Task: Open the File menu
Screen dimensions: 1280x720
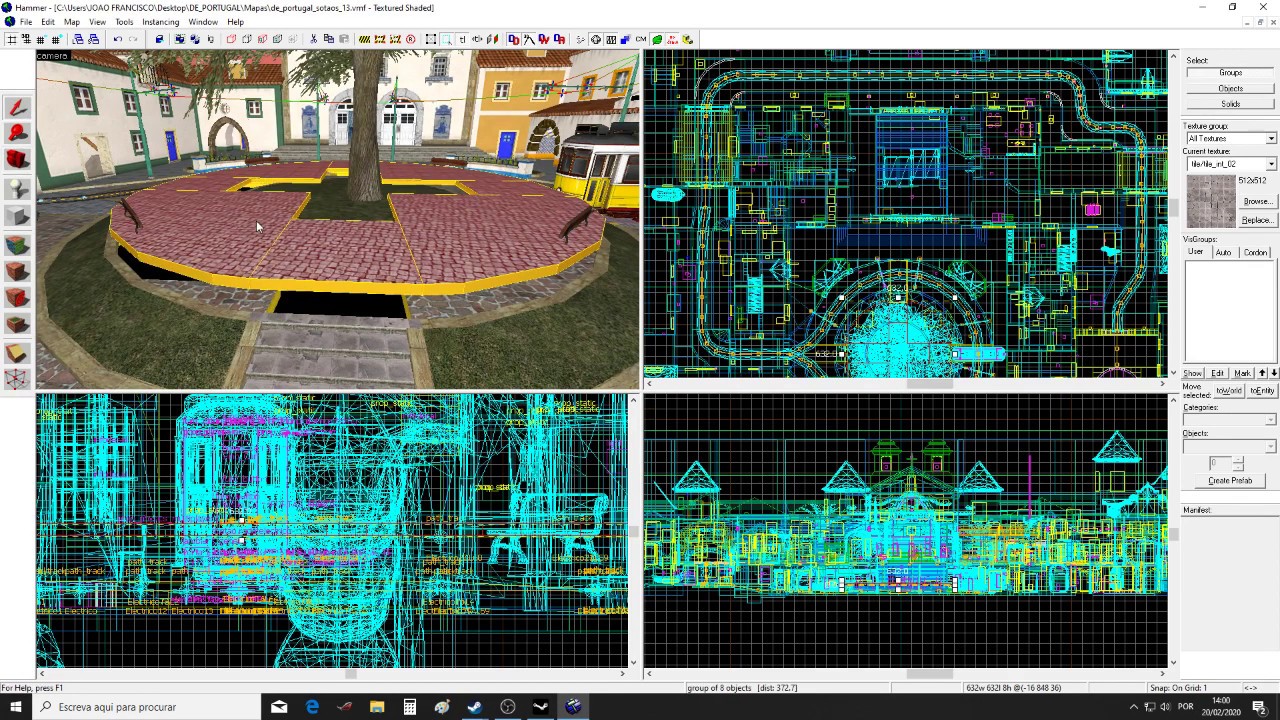Action: (26, 22)
